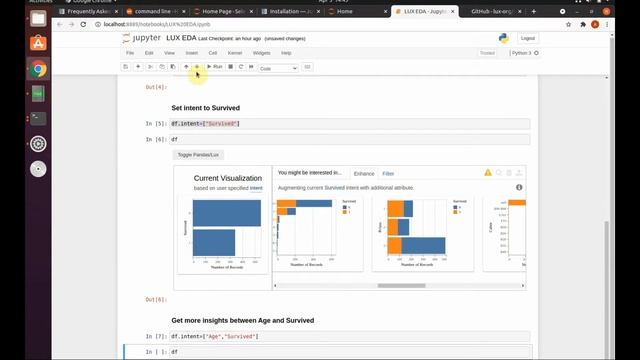The height and width of the screenshot is (360, 640).
Task: Click the horizontal scrollbar thumb of recommendations
Action: point(402,286)
